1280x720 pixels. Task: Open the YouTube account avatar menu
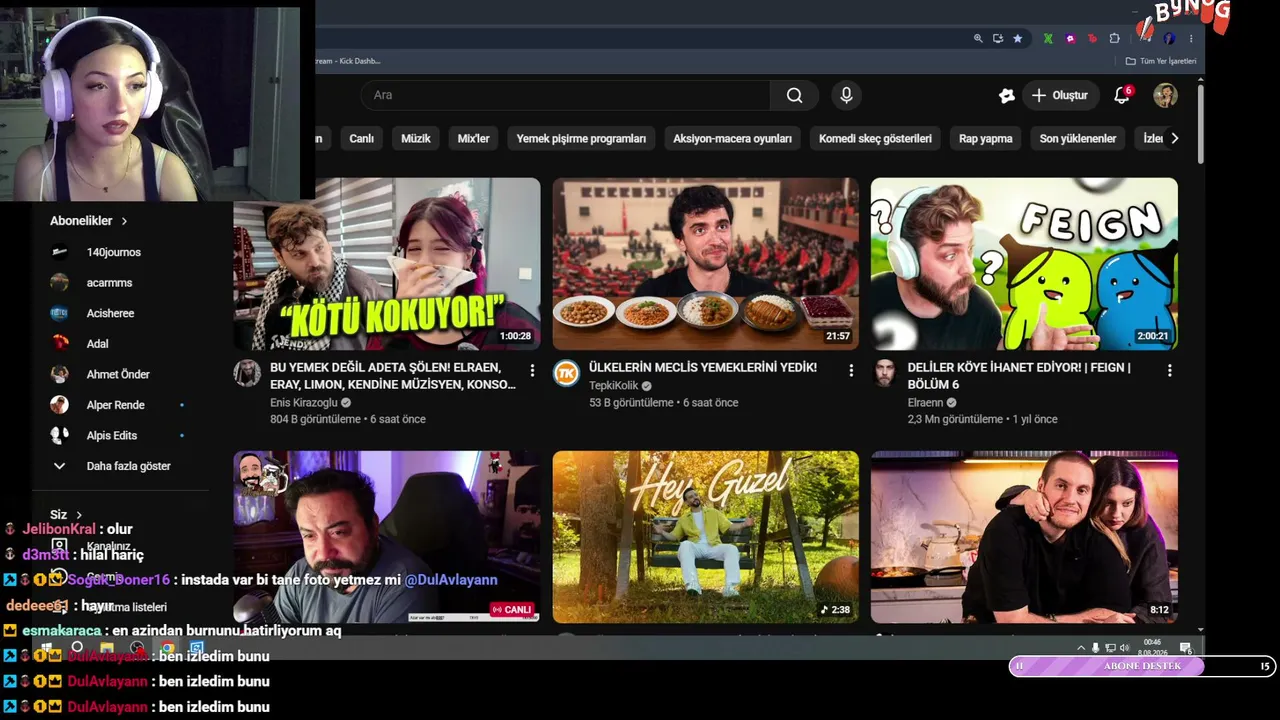[1165, 95]
